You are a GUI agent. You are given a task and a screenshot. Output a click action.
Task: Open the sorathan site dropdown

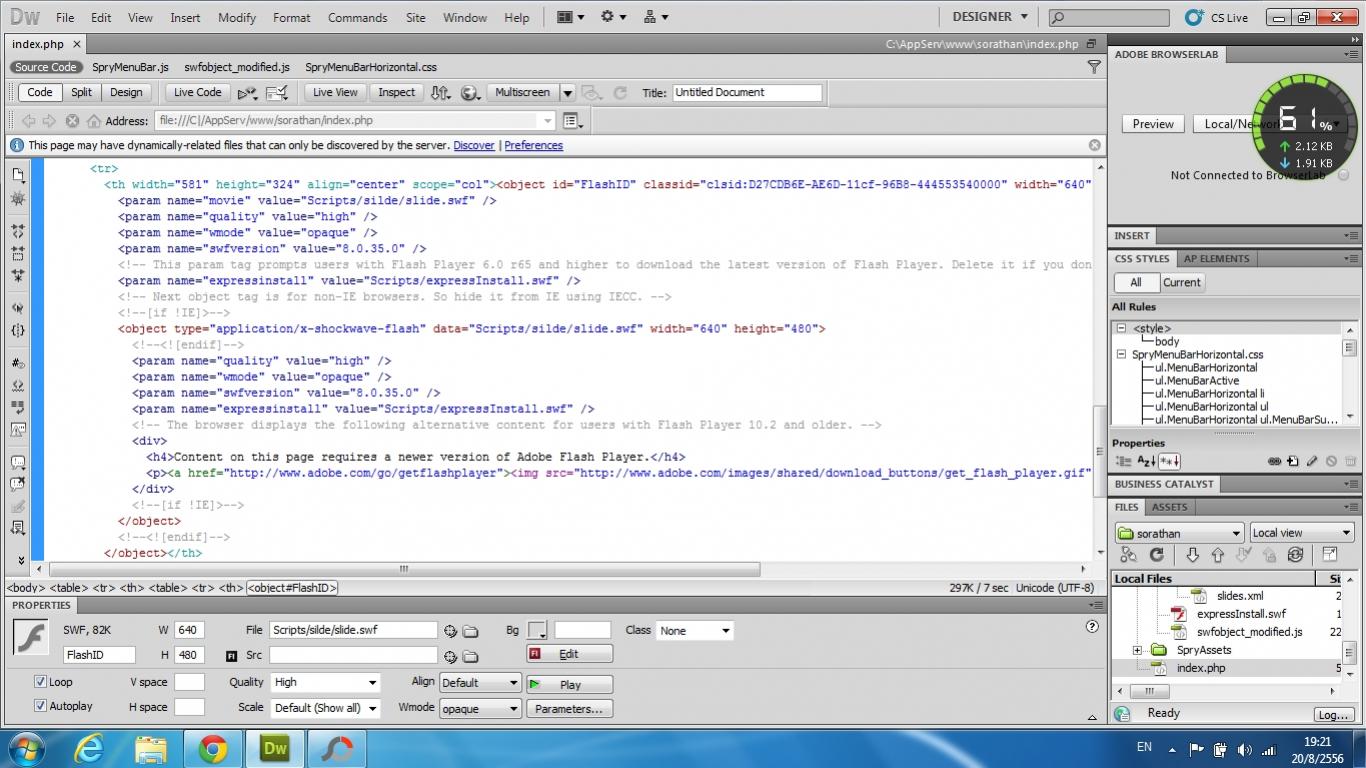1180,533
